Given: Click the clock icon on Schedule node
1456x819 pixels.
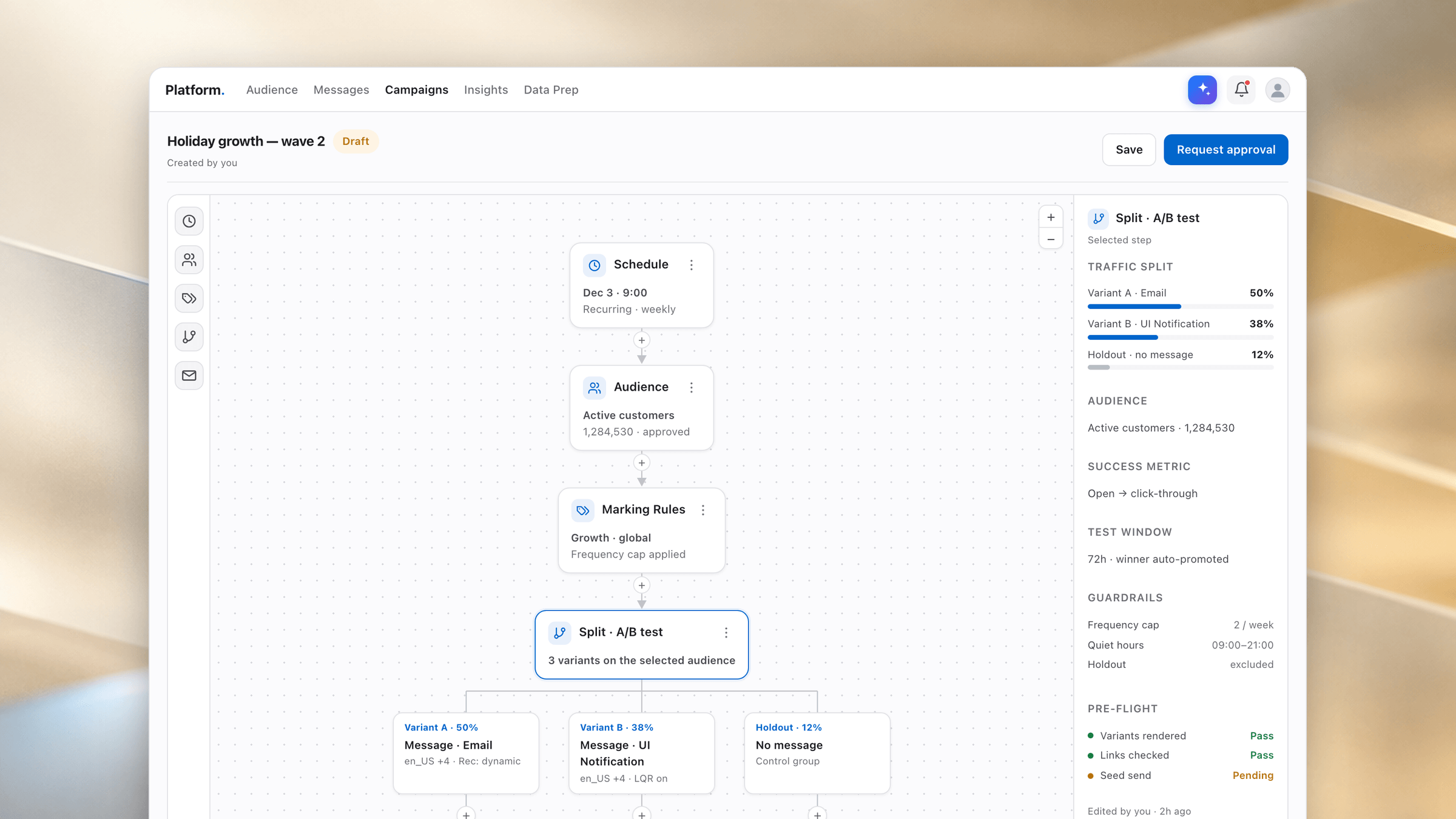Looking at the screenshot, I should [595, 265].
